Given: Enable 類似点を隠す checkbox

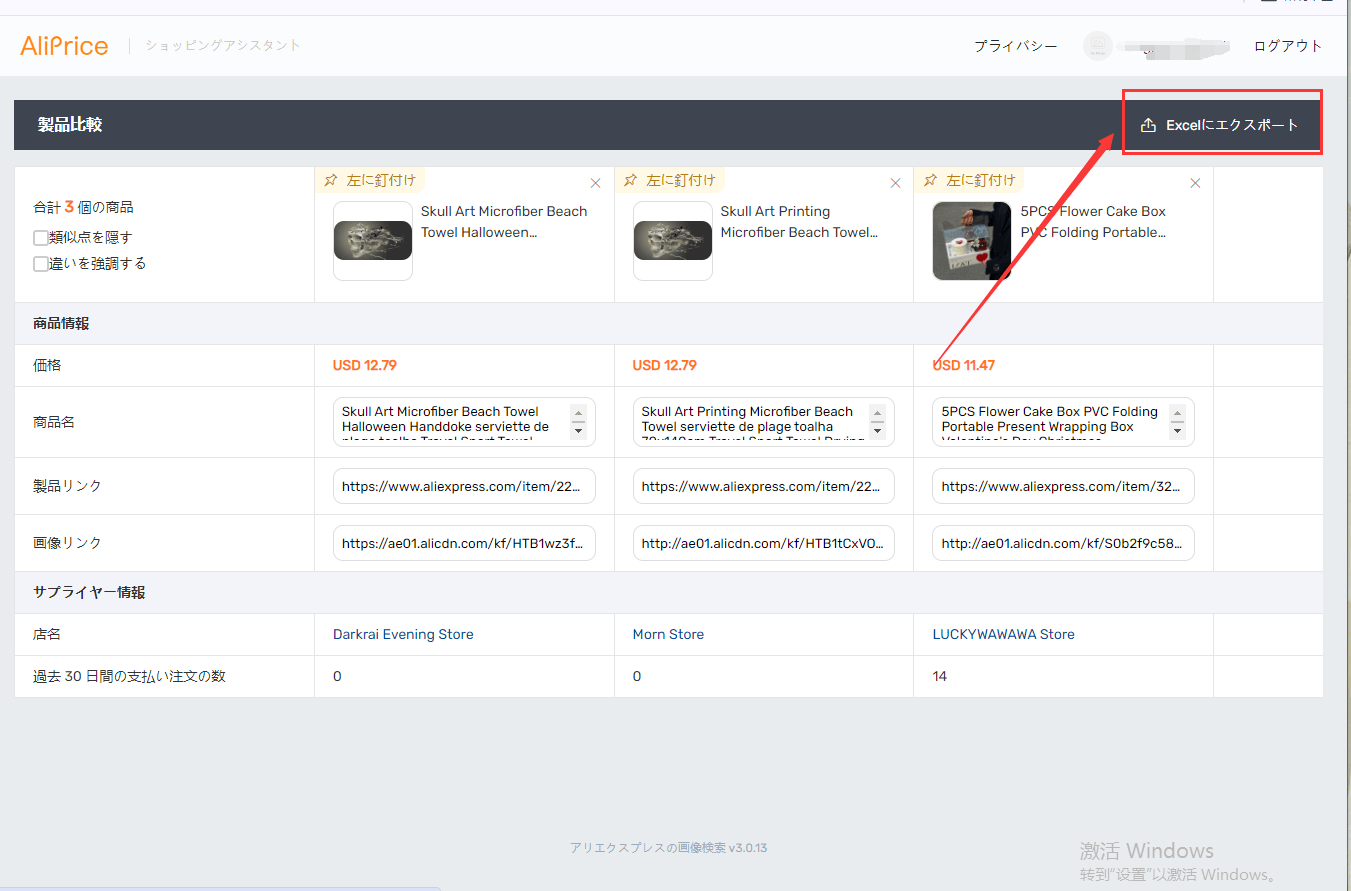Looking at the screenshot, I should pyautogui.click(x=41, y=238).
